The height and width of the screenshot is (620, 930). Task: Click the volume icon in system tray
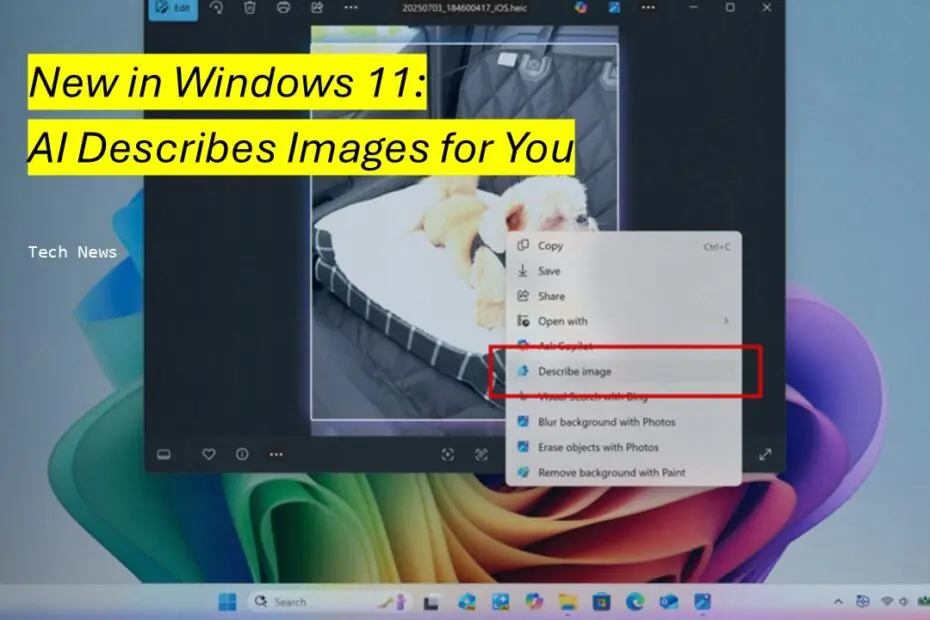click(x=903, y=602)
